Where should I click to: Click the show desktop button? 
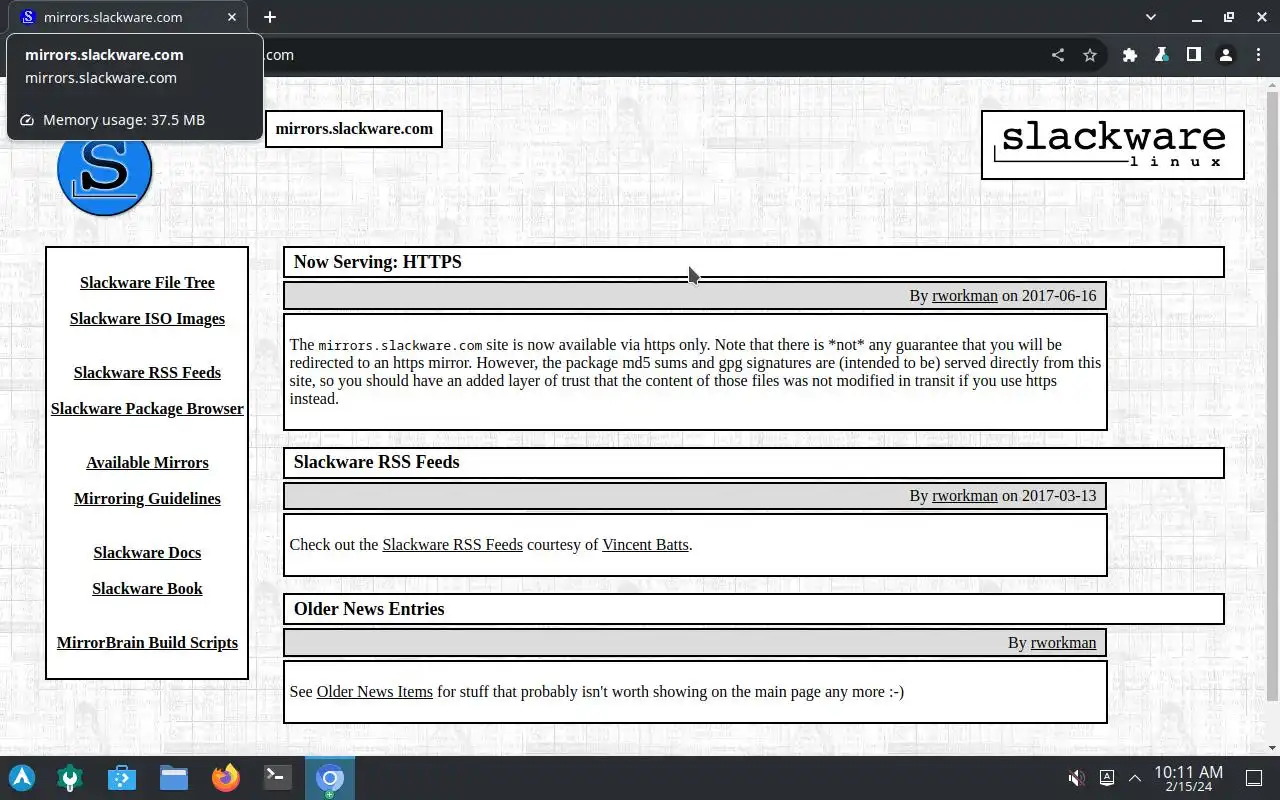(x=1253, y=778)
